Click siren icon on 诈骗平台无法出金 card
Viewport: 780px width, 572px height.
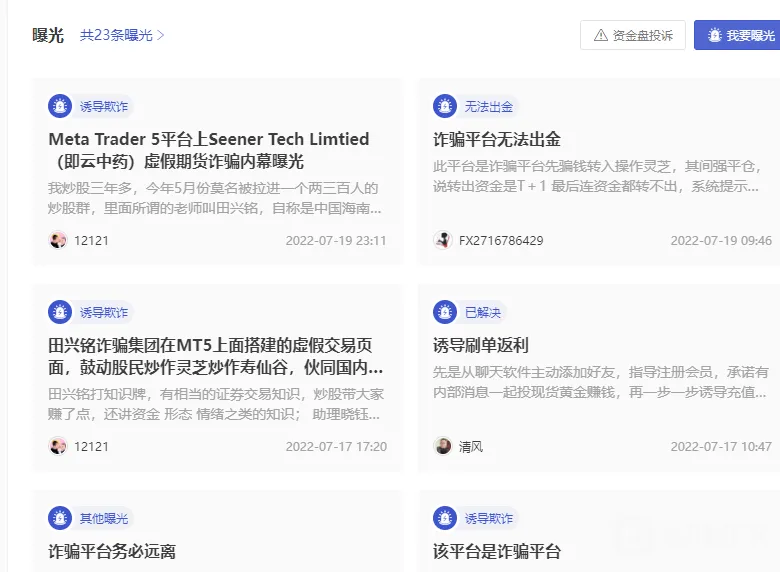[x=445, y=106]
